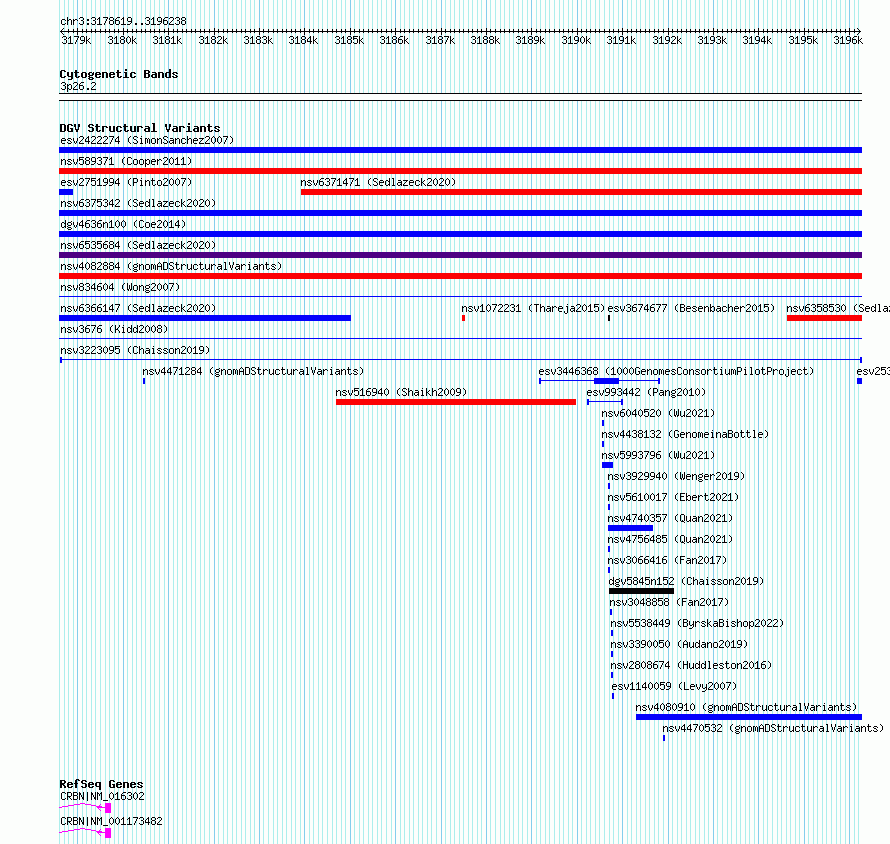This screenshot has height=844, width=890.
Task: Select the Cytogenetic Bands track title
Action: (x=119, y=74)
